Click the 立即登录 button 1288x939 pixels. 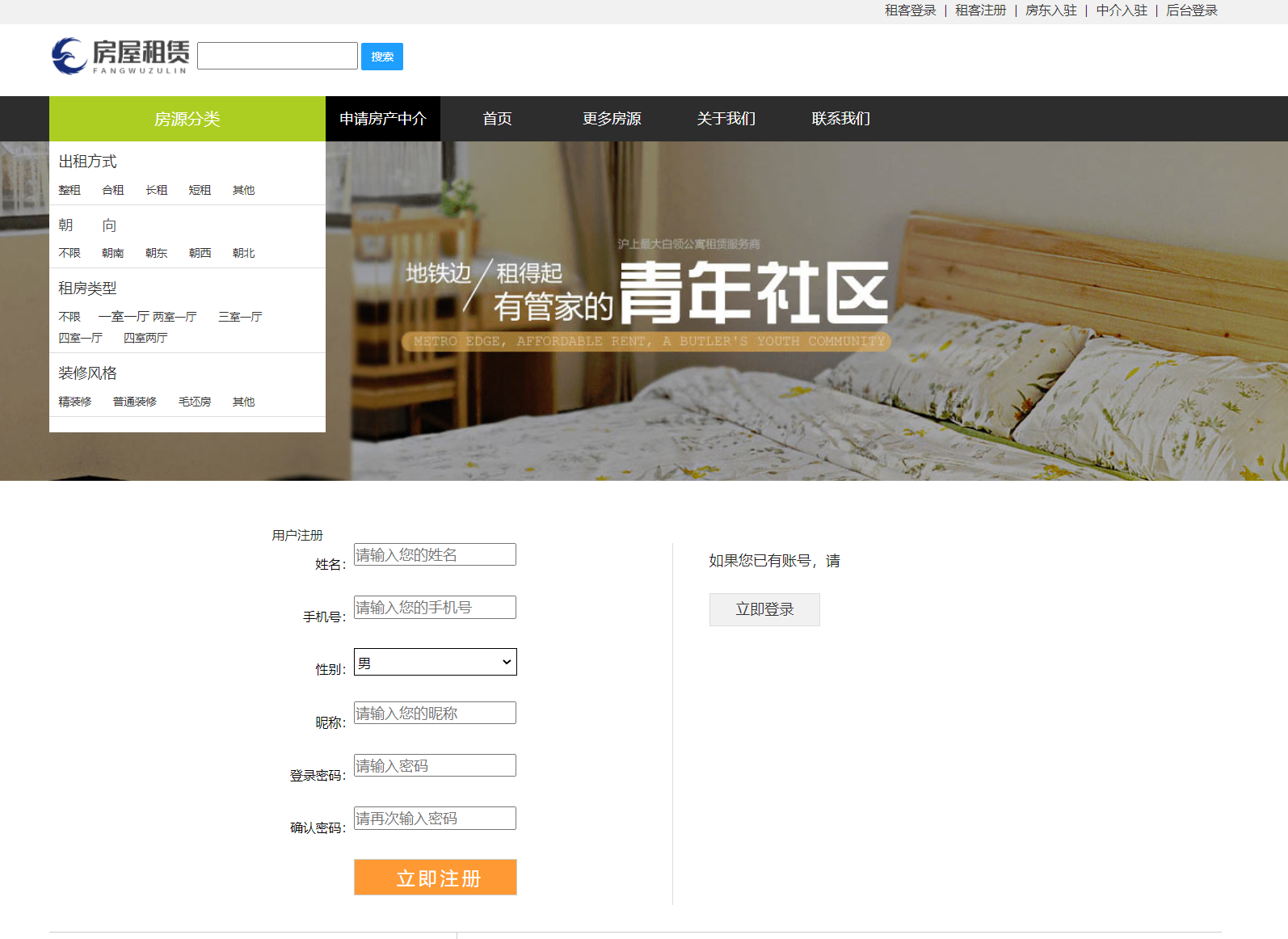(x=764, y=609)
